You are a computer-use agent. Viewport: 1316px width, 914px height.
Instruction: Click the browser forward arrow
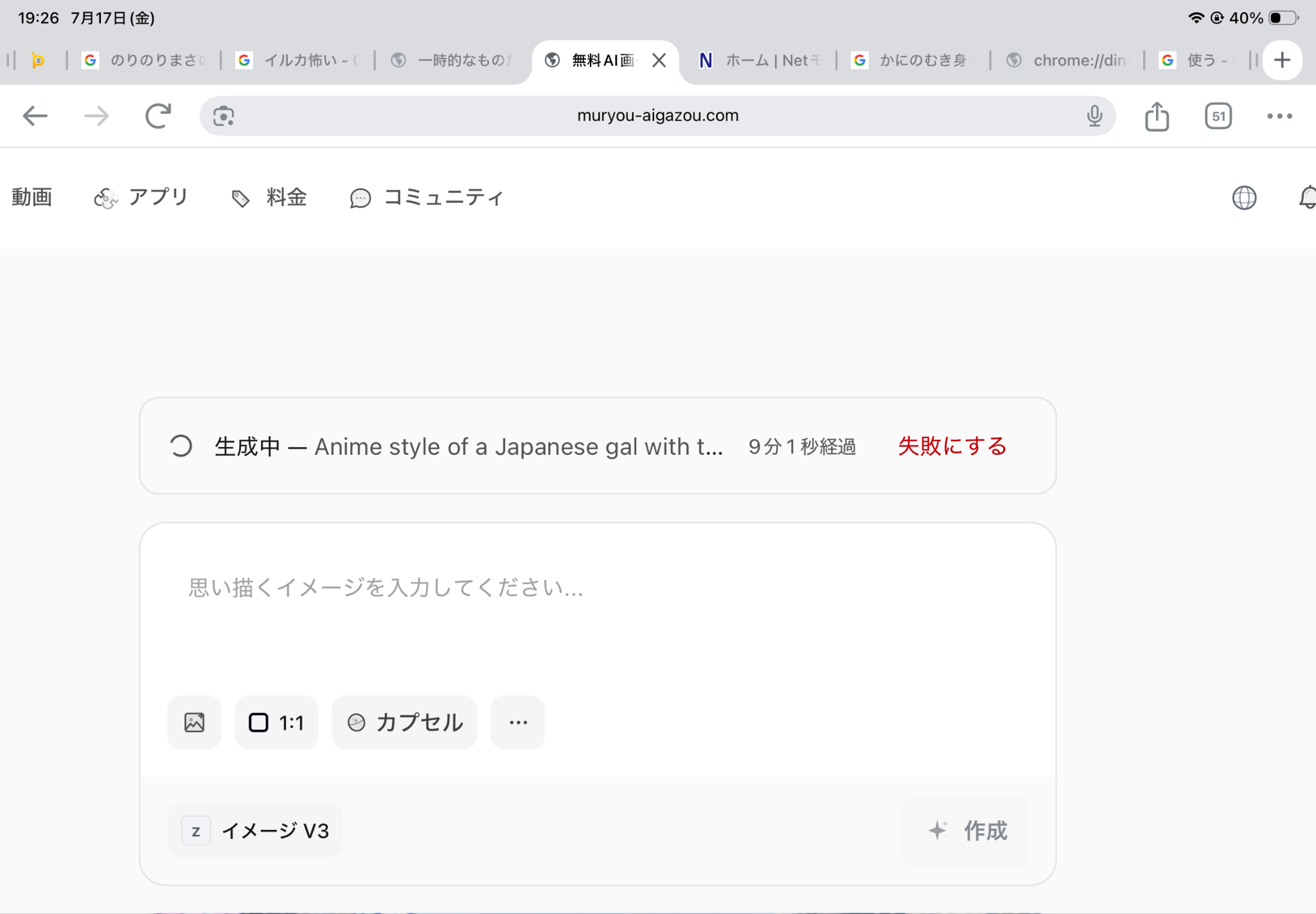(96, 116)
